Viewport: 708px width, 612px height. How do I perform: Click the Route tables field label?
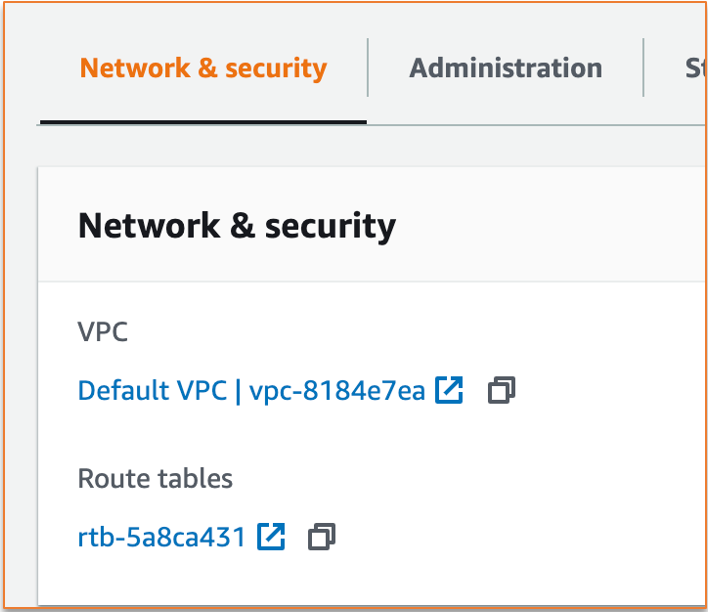[155, 478]
